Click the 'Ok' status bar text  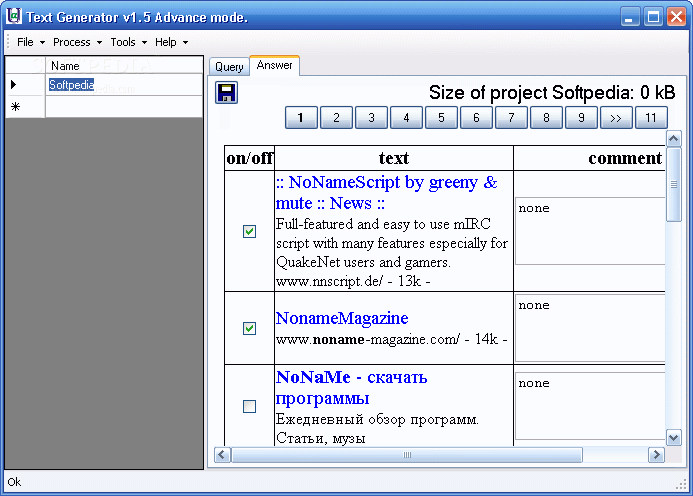(14, 482)
